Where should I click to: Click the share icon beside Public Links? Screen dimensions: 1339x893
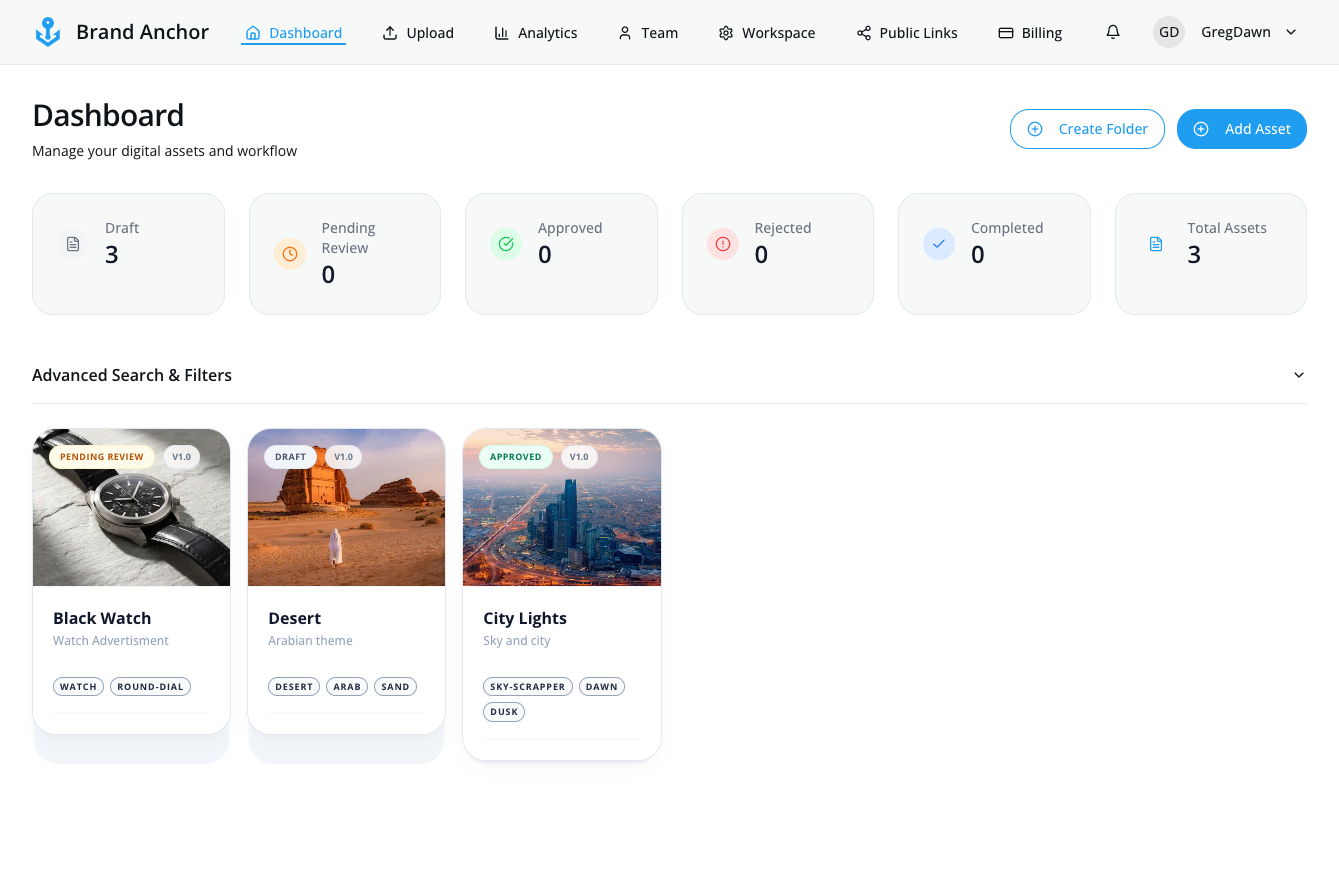pos(864,33)
